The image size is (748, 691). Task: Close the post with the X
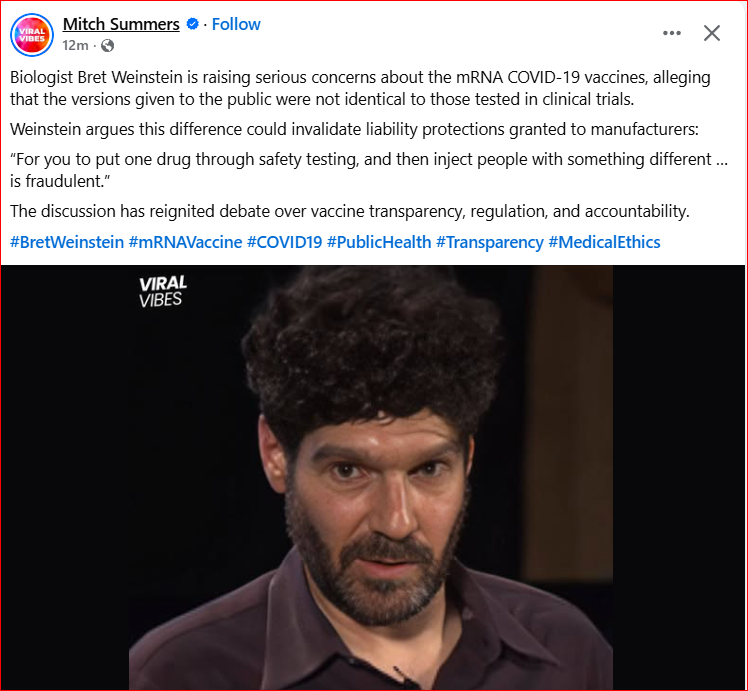[712, 33]
